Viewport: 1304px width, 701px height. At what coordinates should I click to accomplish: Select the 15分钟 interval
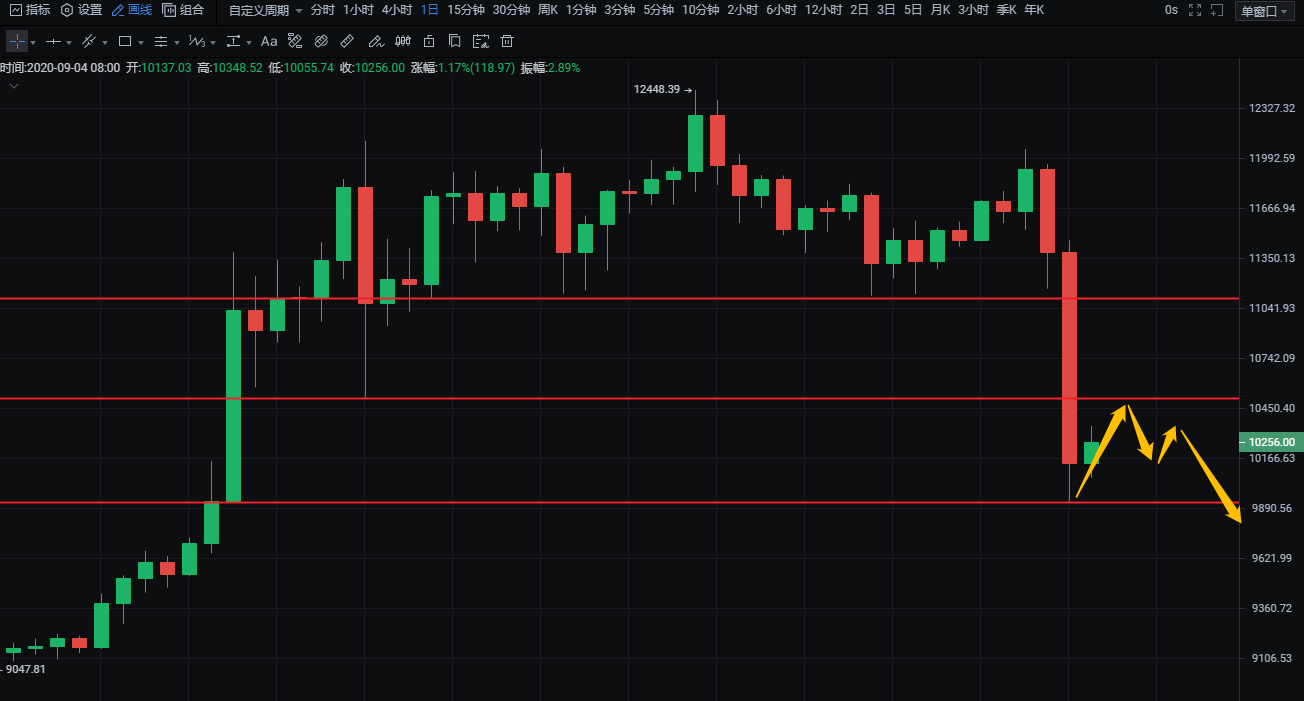click(465, 10)
